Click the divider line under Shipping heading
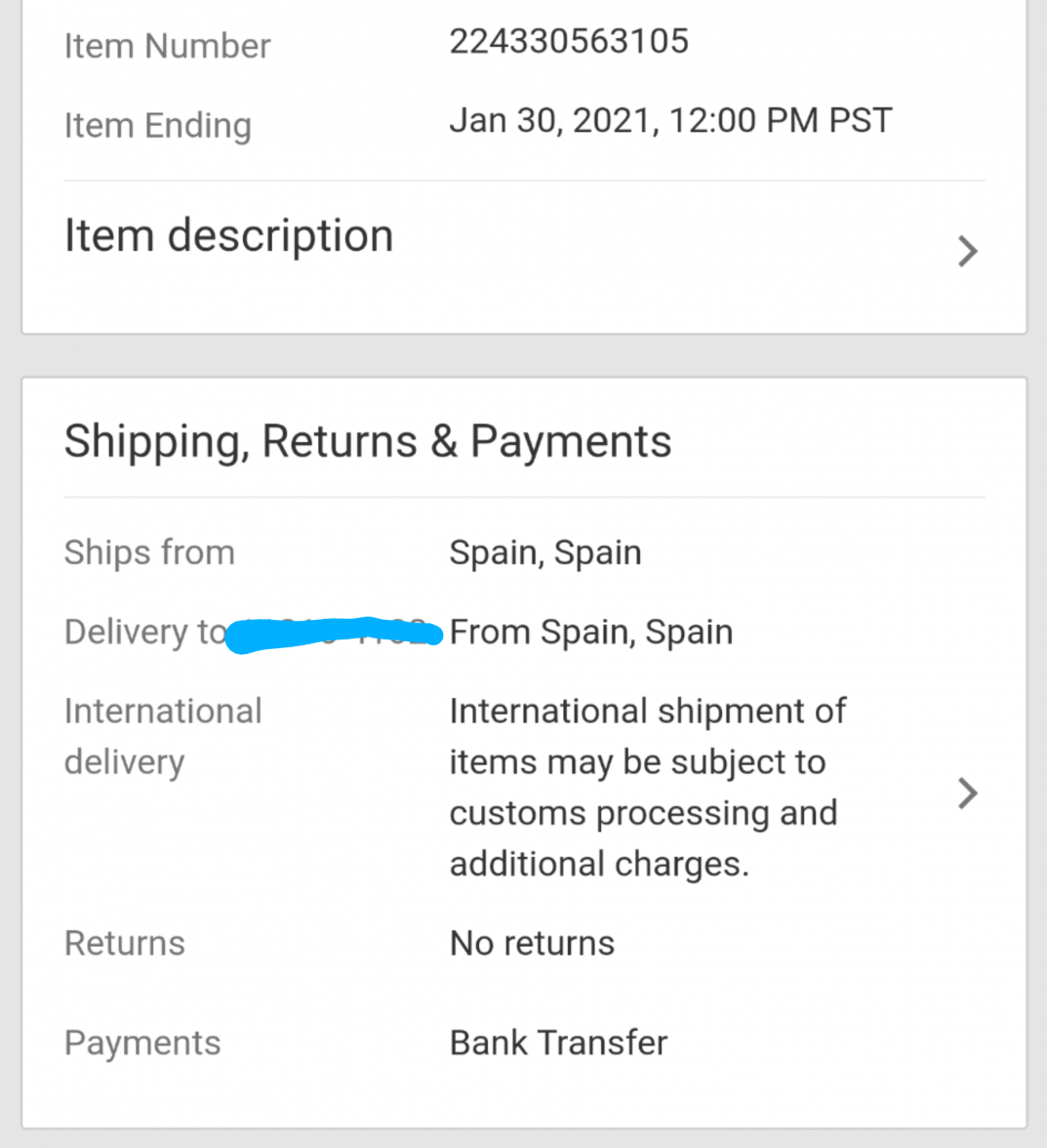 524,497
